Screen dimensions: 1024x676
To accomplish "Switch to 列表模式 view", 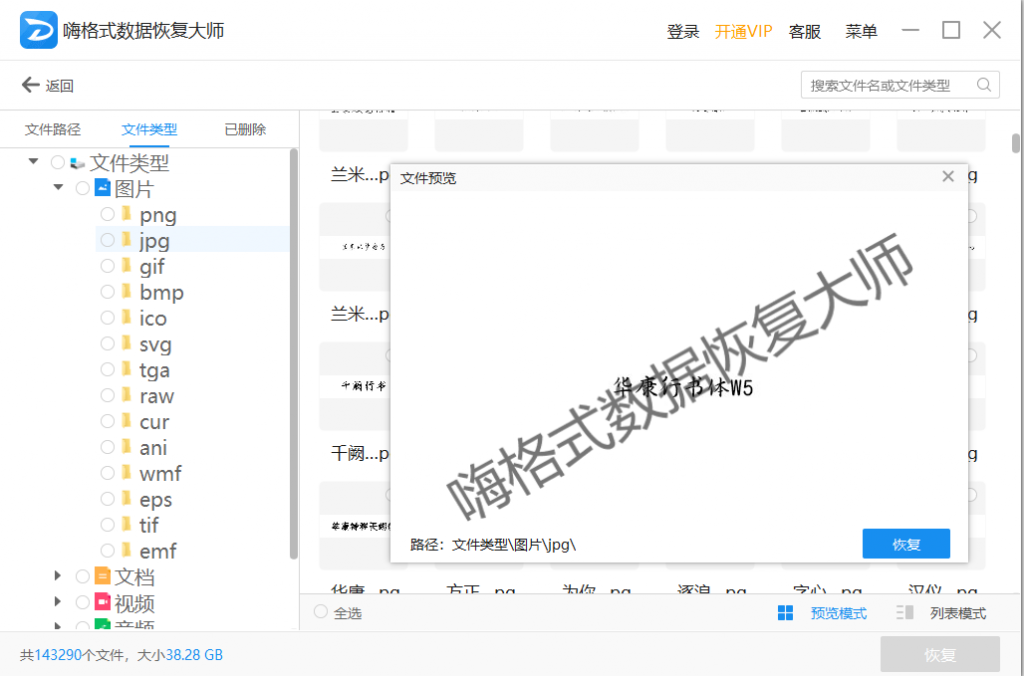I will (958, 613).
